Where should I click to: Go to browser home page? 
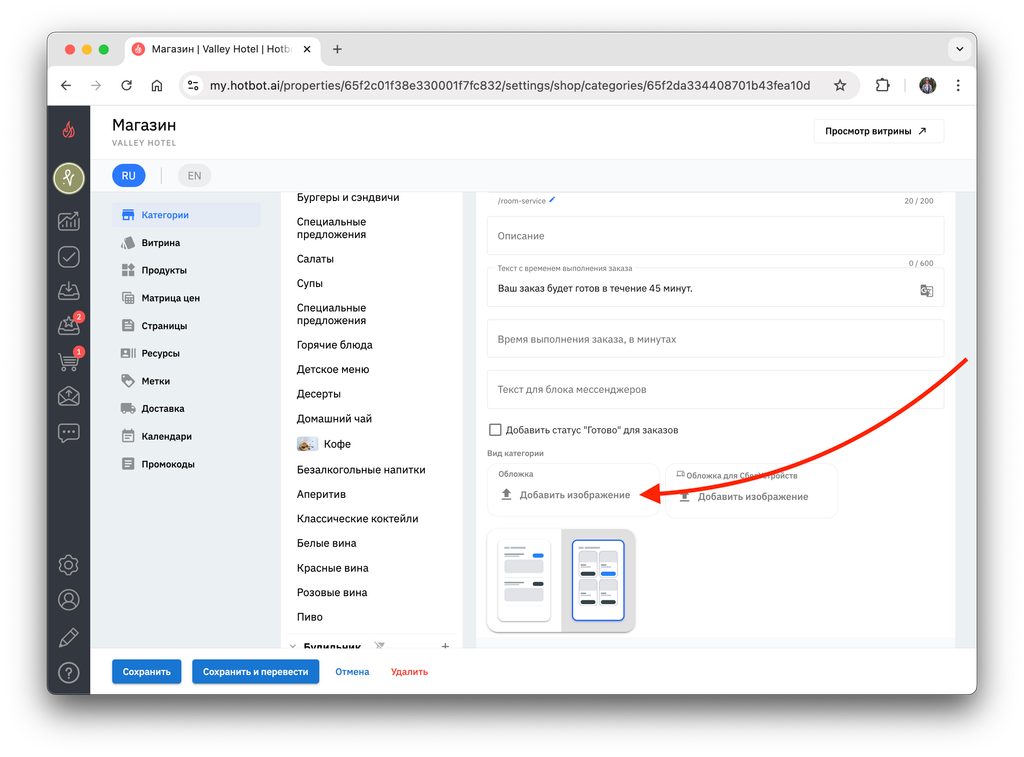click(x=157, y=86)
